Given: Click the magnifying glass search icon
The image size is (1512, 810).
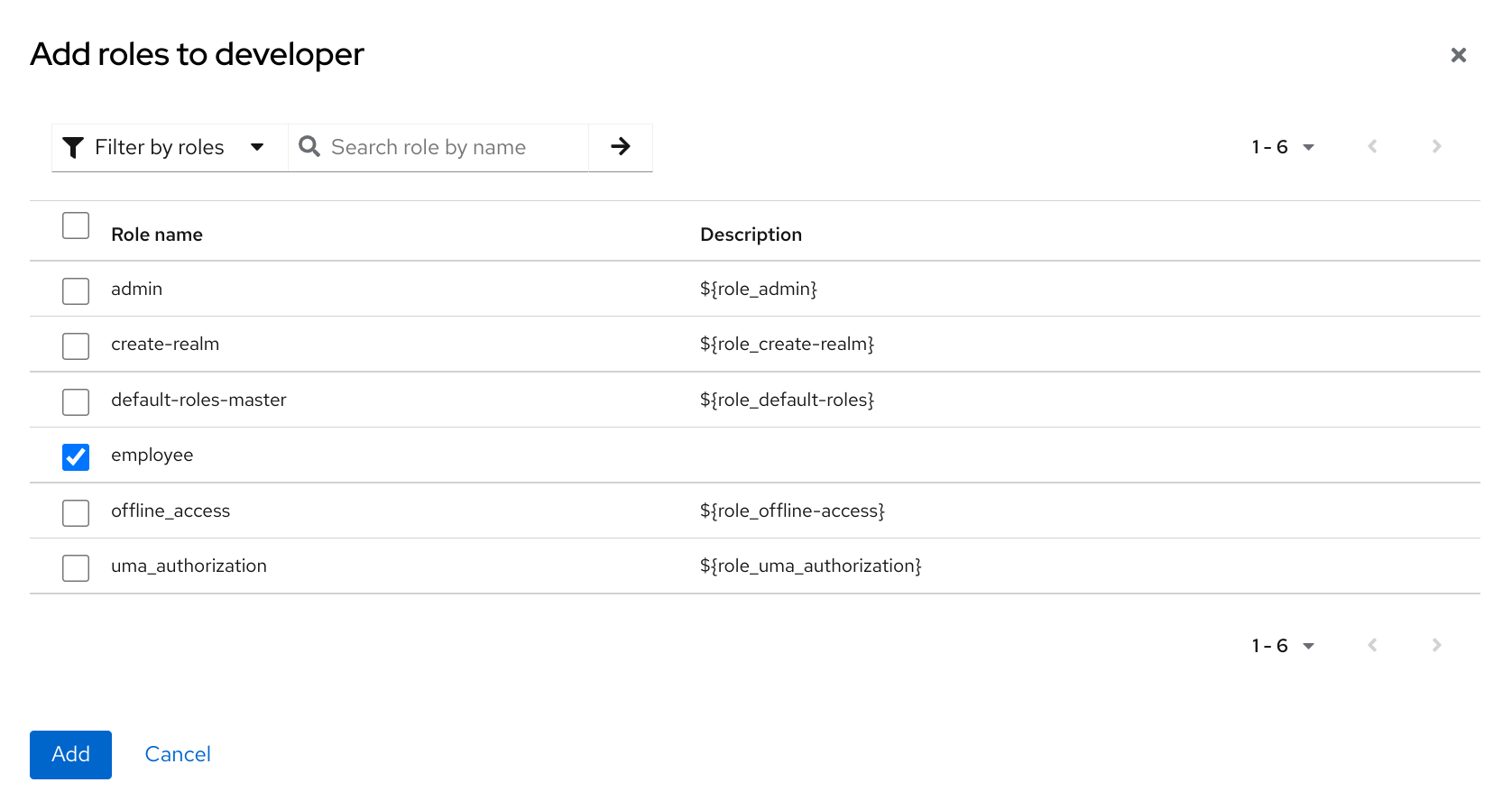Looking at the screenshot, I should click(309, 147).
